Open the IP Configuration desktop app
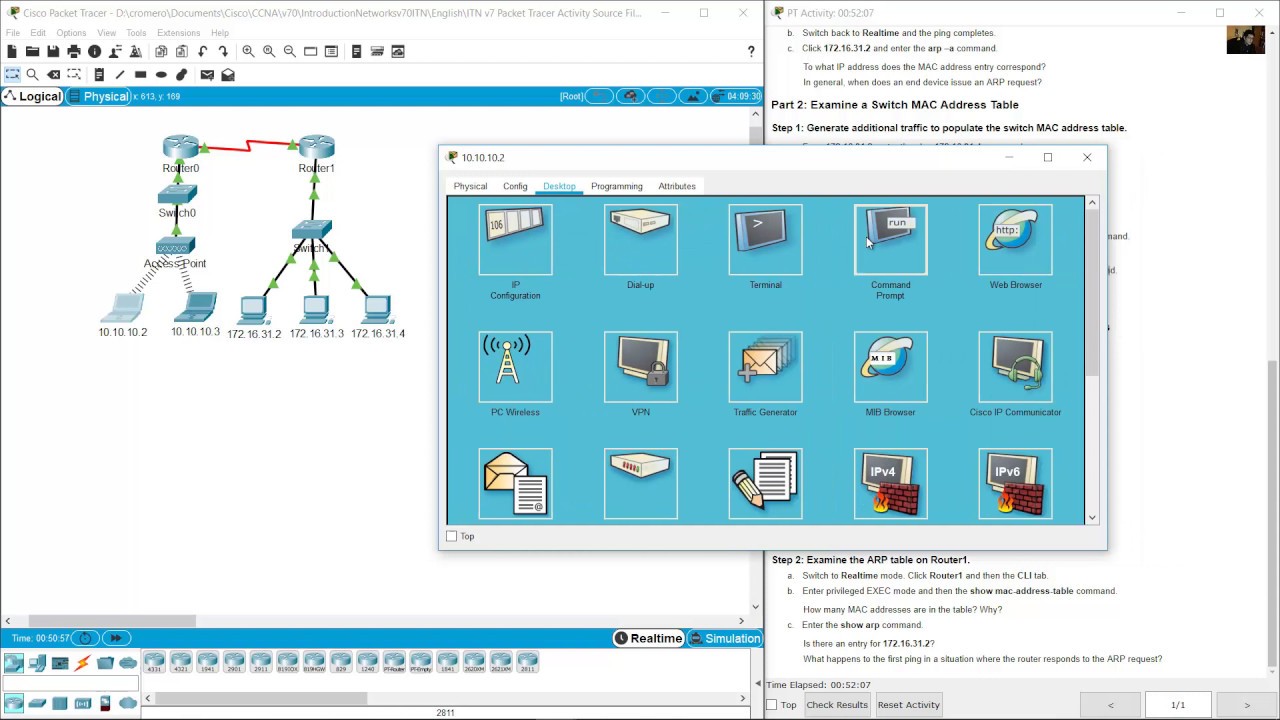The image size is (1280, 720). point(515,240)
